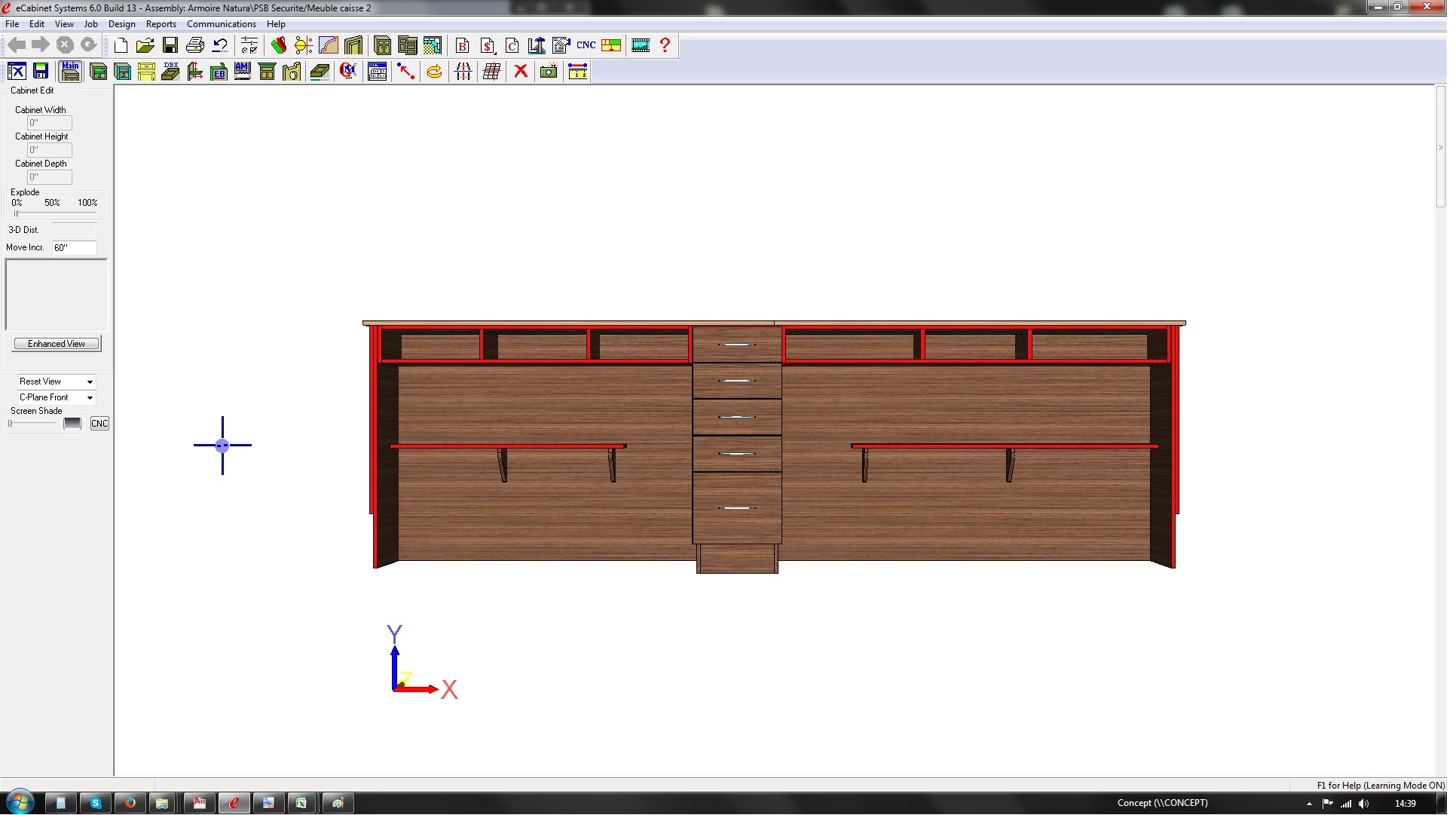Click the Move Incr. input field

point(75,249)
